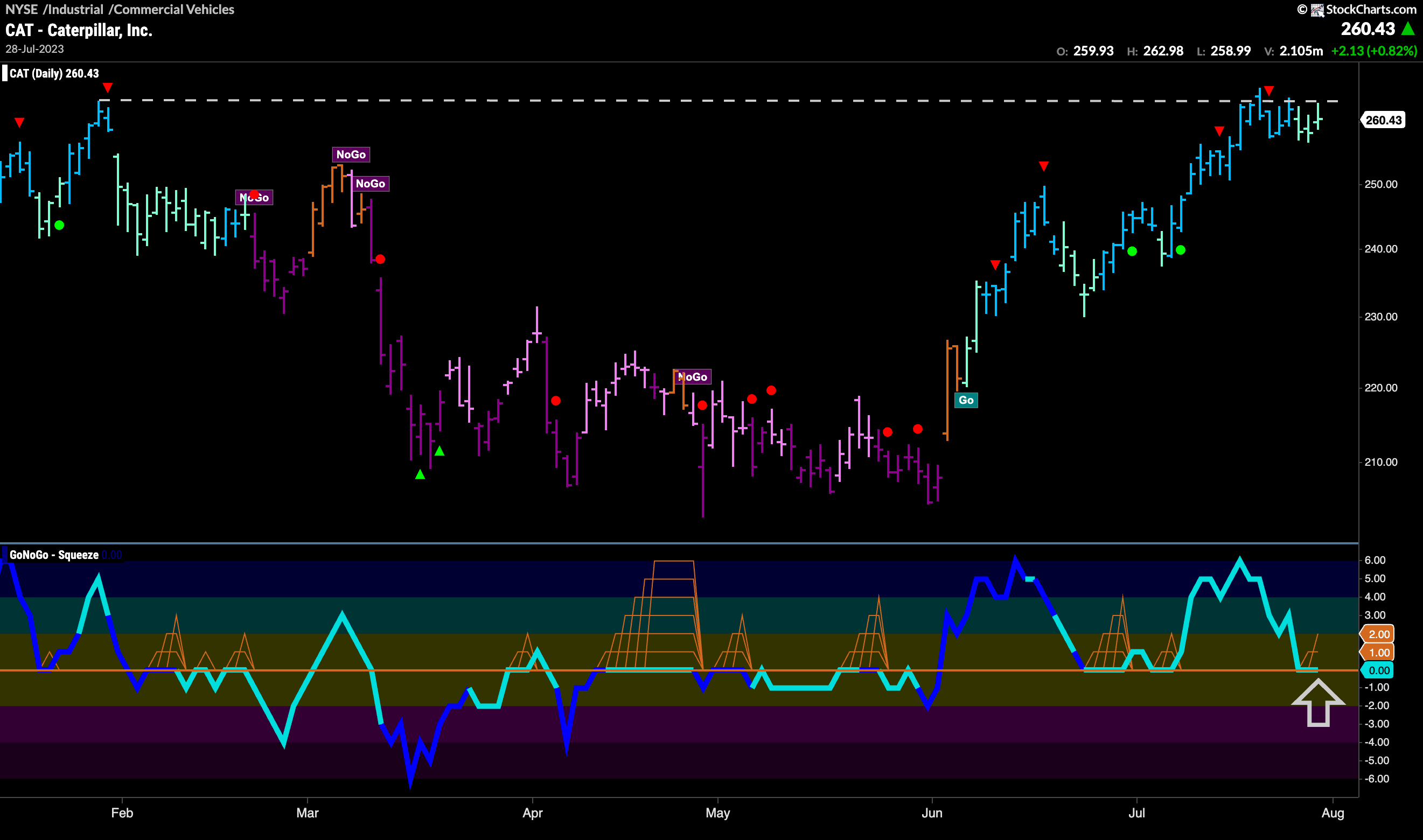Click the 230.00 price axis label

[1380, 317]
